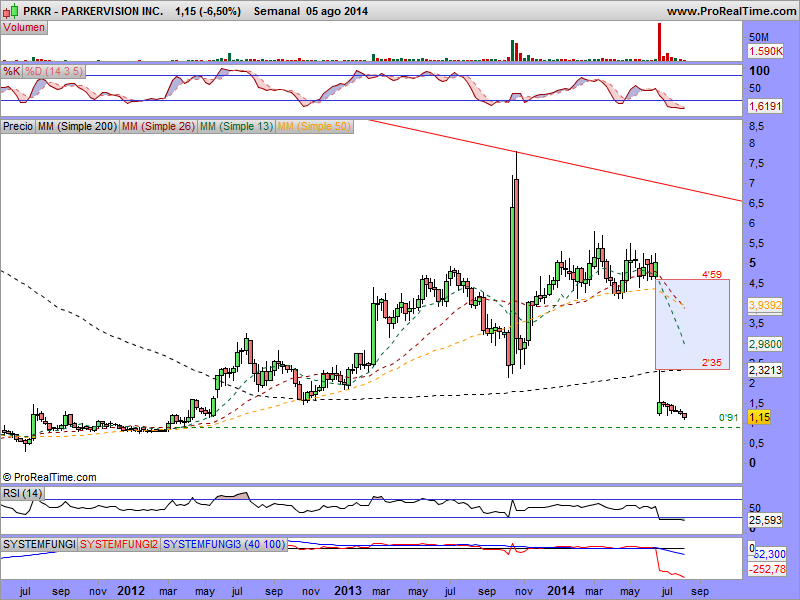Click the RSI value tag 25,593
This screenshot has height=600, width=800.
[x=765, y=520]
